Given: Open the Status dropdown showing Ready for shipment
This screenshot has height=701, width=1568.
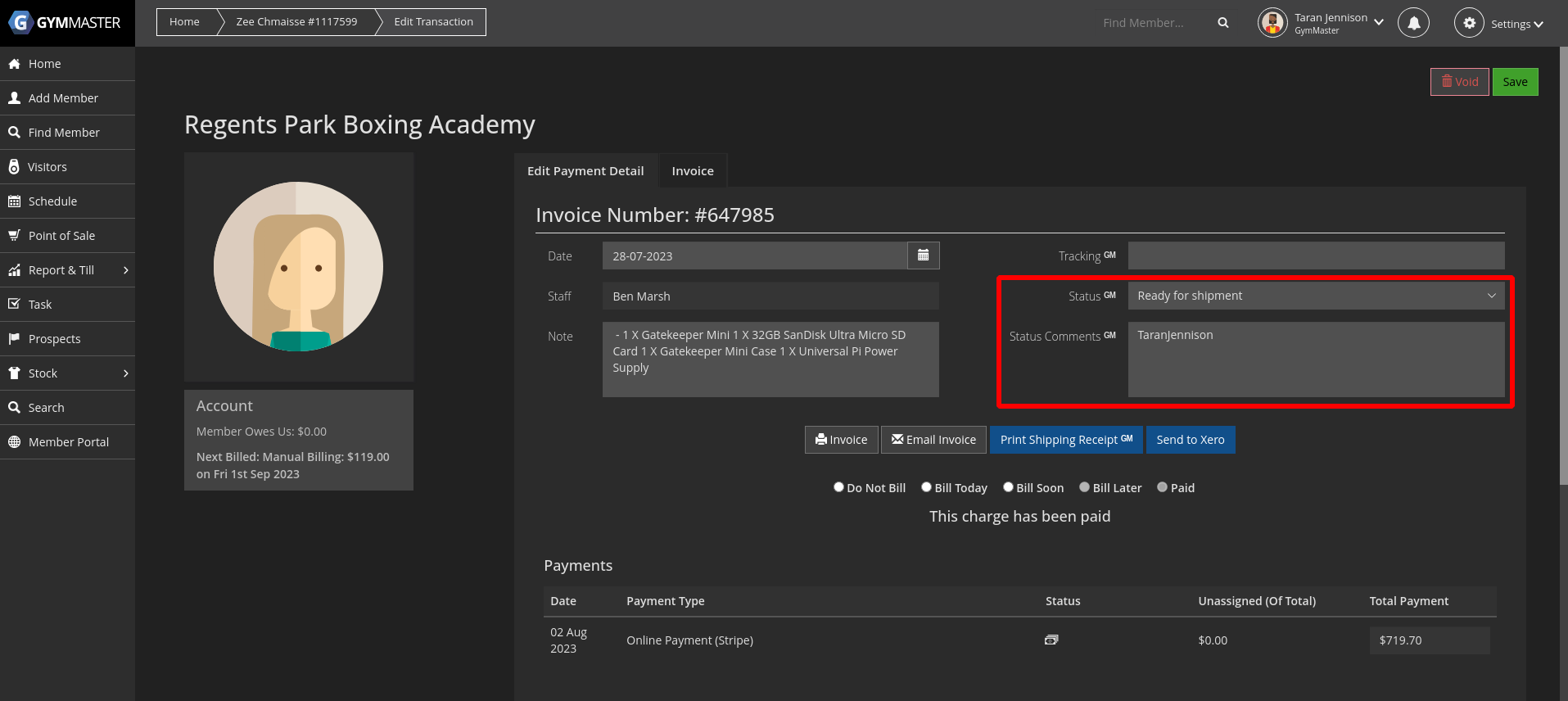Looking at the screenshot, I should (x=1315, y=296).
